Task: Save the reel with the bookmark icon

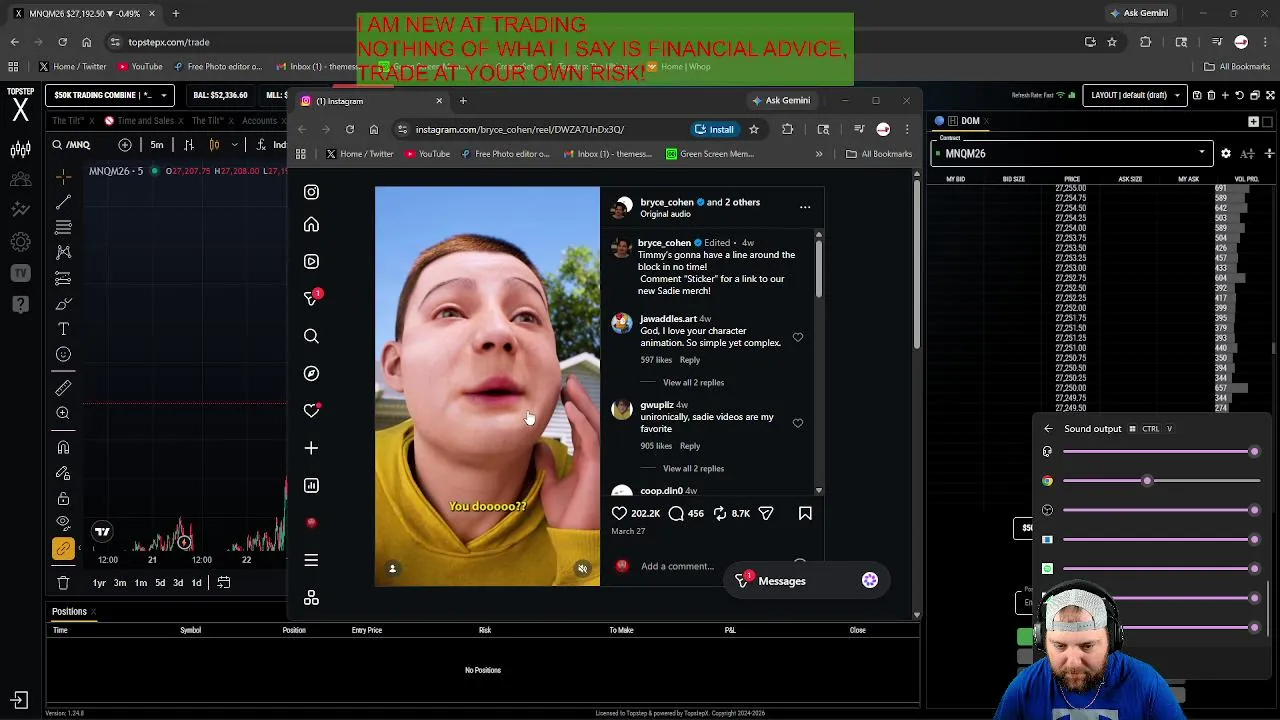Action: pyautogui.click(x=805, y=513)
